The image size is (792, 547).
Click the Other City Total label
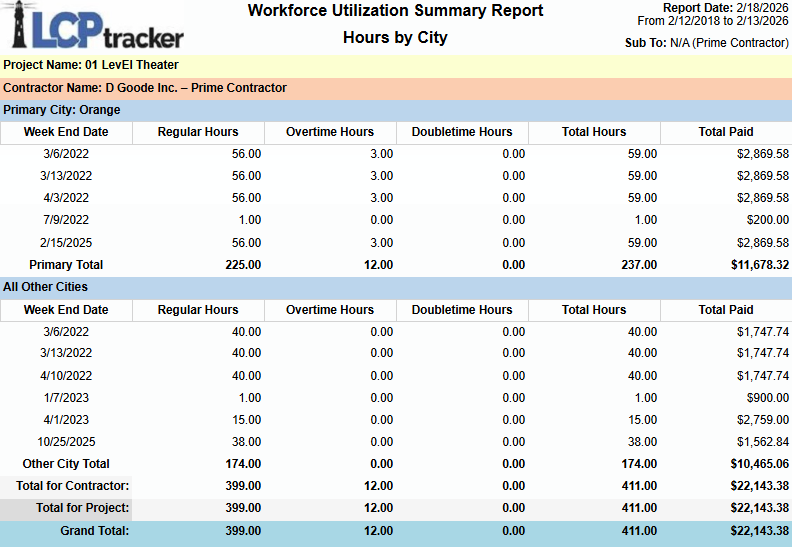click(66, 464)
